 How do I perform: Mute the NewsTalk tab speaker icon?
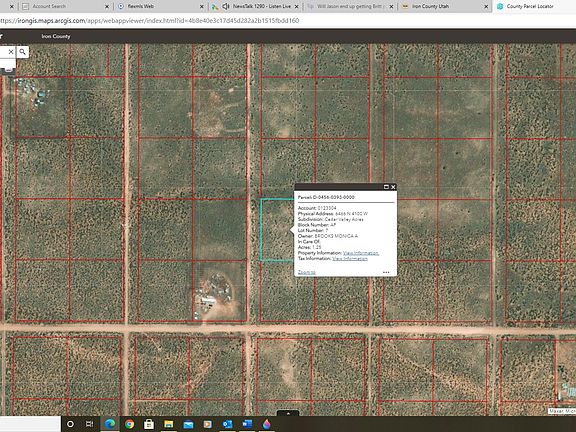226,6
